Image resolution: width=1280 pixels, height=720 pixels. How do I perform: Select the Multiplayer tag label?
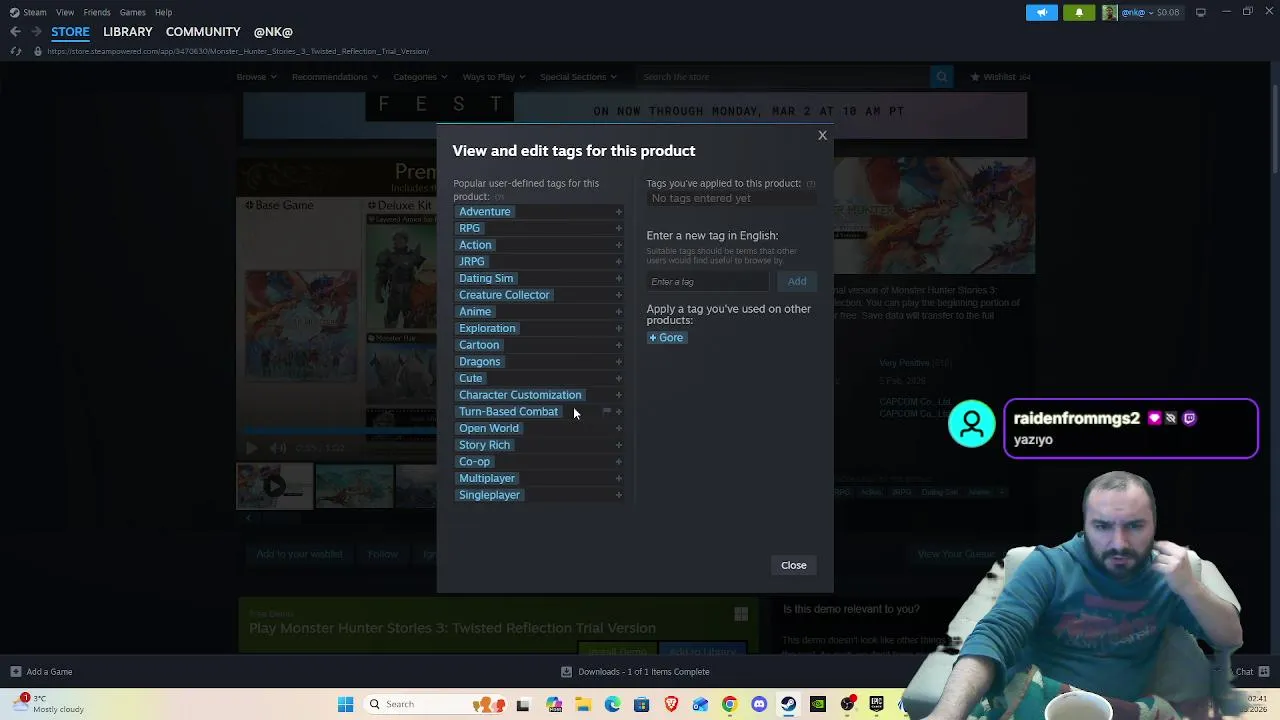(x=487, y=478)
